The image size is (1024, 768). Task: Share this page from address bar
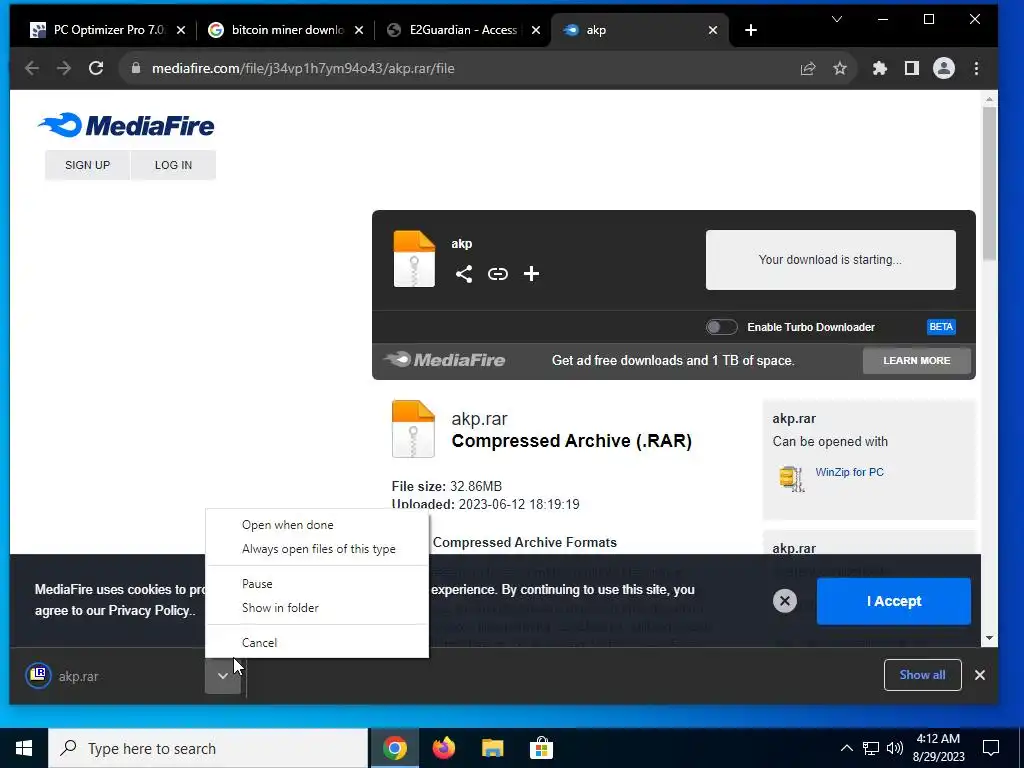click(808, 68)
